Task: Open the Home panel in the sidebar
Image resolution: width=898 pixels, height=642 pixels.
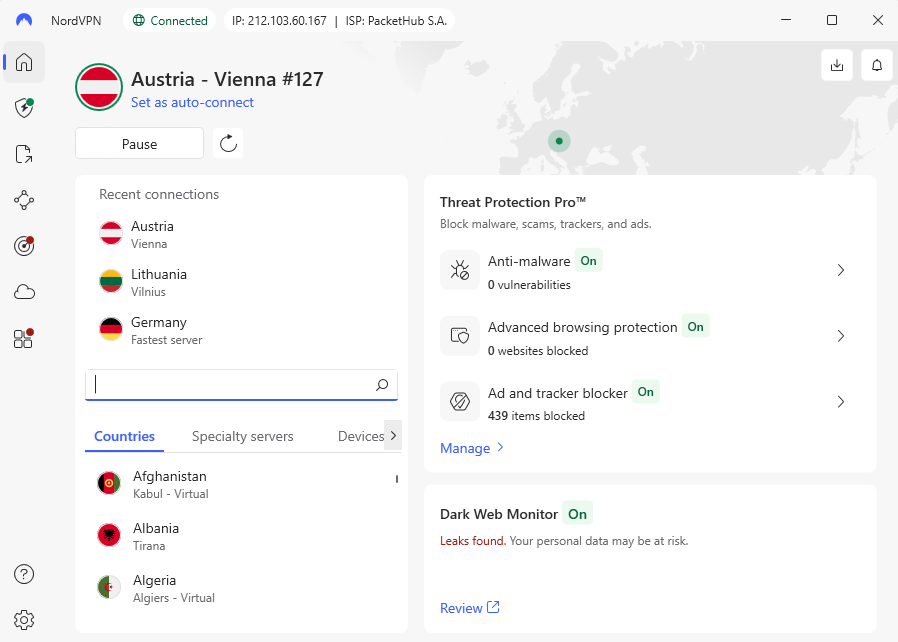Action: click(23, 62)
